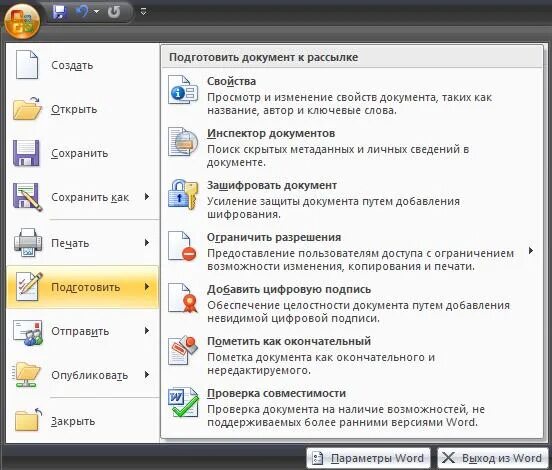The height and width of the screenshot is (470, 552).
Task: Click the floppy disk icon beside Сохранить
Action: pyautogui.click(x=26, y=153)
